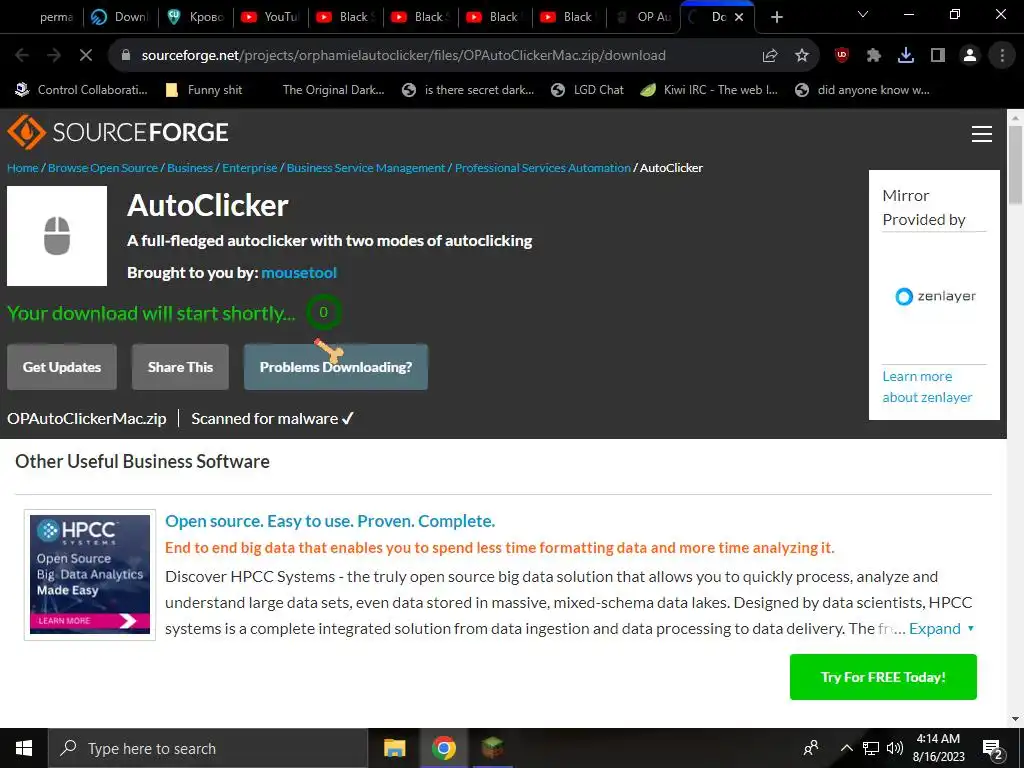
Task: Open the 'Funny shit' bookmark folder
Action: tap(204, 90)
